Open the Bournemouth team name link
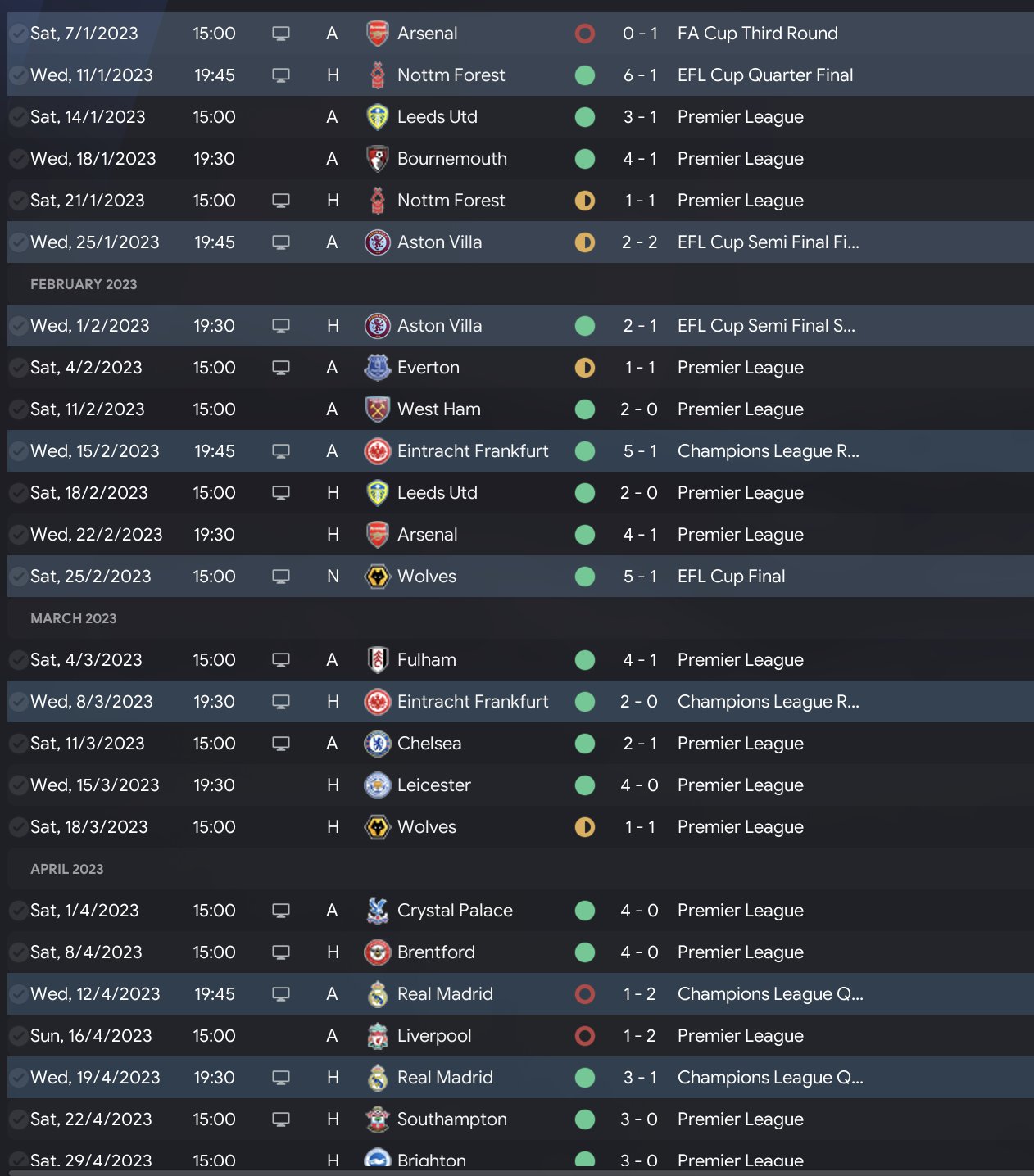This screenshot has height=1176, width=1034. [451, 159]
